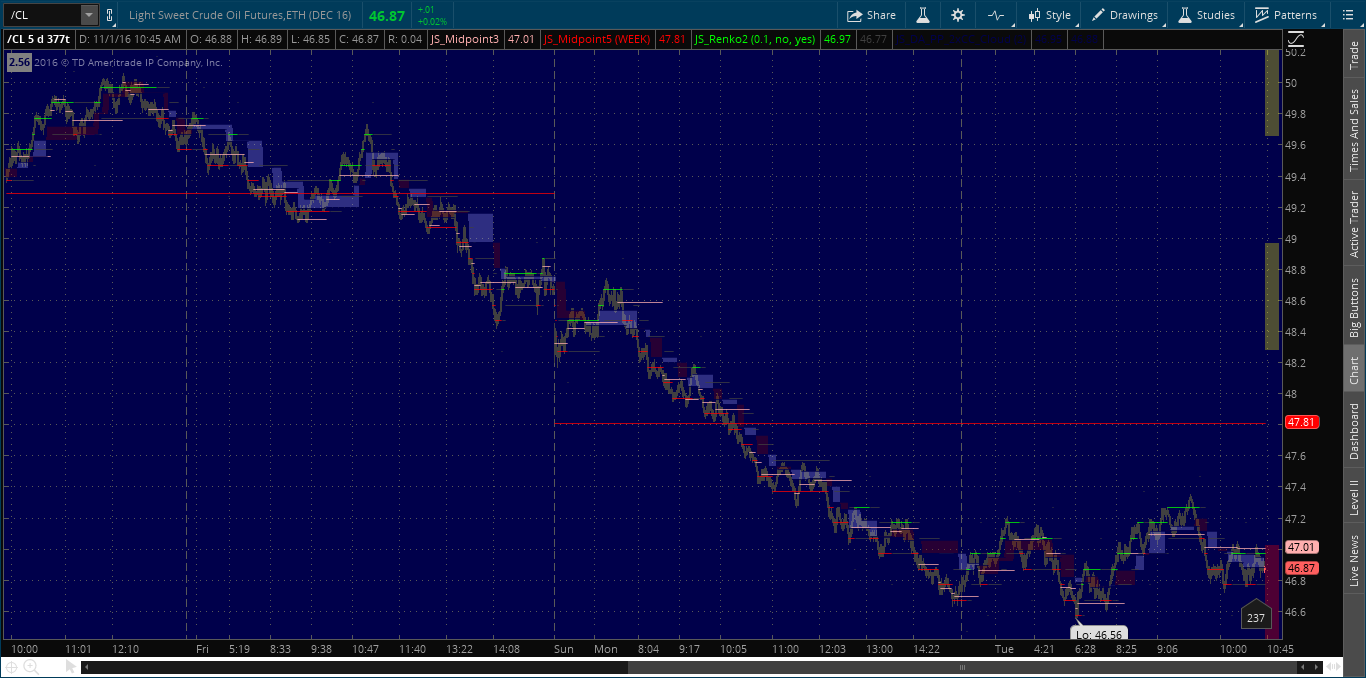Expand the Drawings dropdown menu
The width and height of the screenshot is (1366, 678).
(x=1125, y=15)
